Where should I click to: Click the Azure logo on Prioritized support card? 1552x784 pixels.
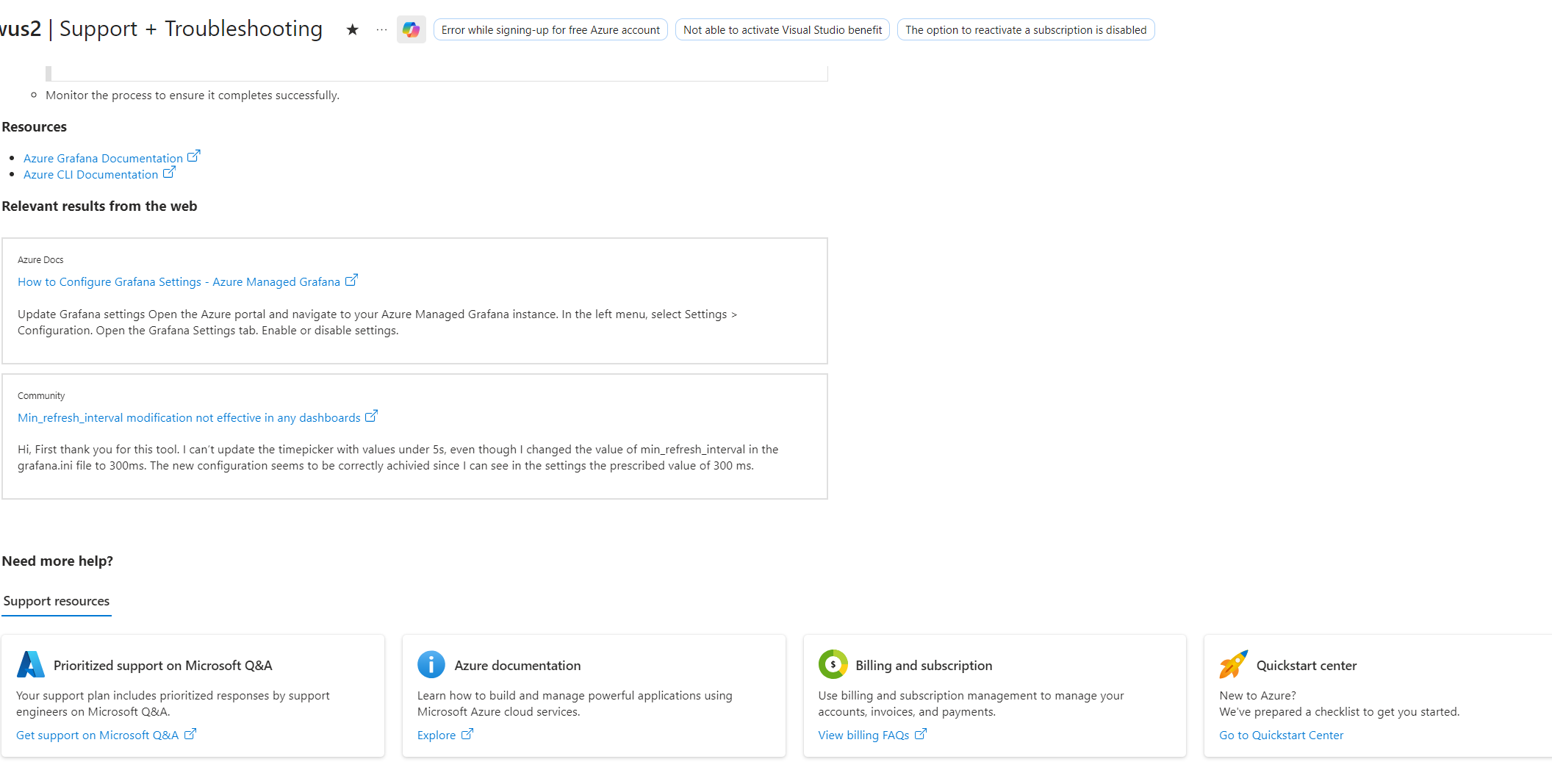[31, 664]
